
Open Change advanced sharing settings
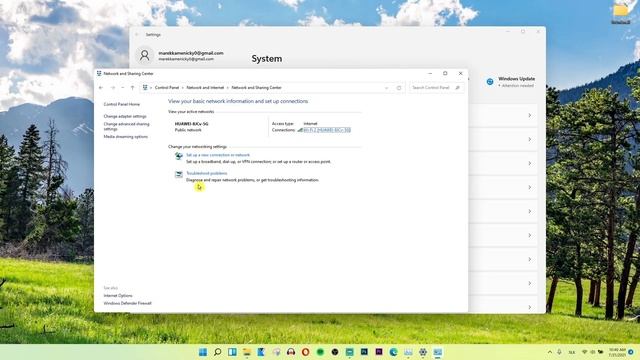coord(127,126)
